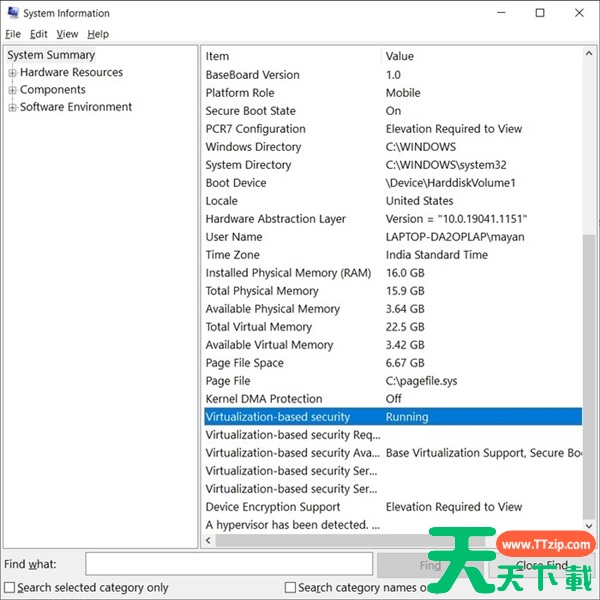The image size is (600, 600).
Task: Select the hypervisor has been detected row
Action: point(393,524)
